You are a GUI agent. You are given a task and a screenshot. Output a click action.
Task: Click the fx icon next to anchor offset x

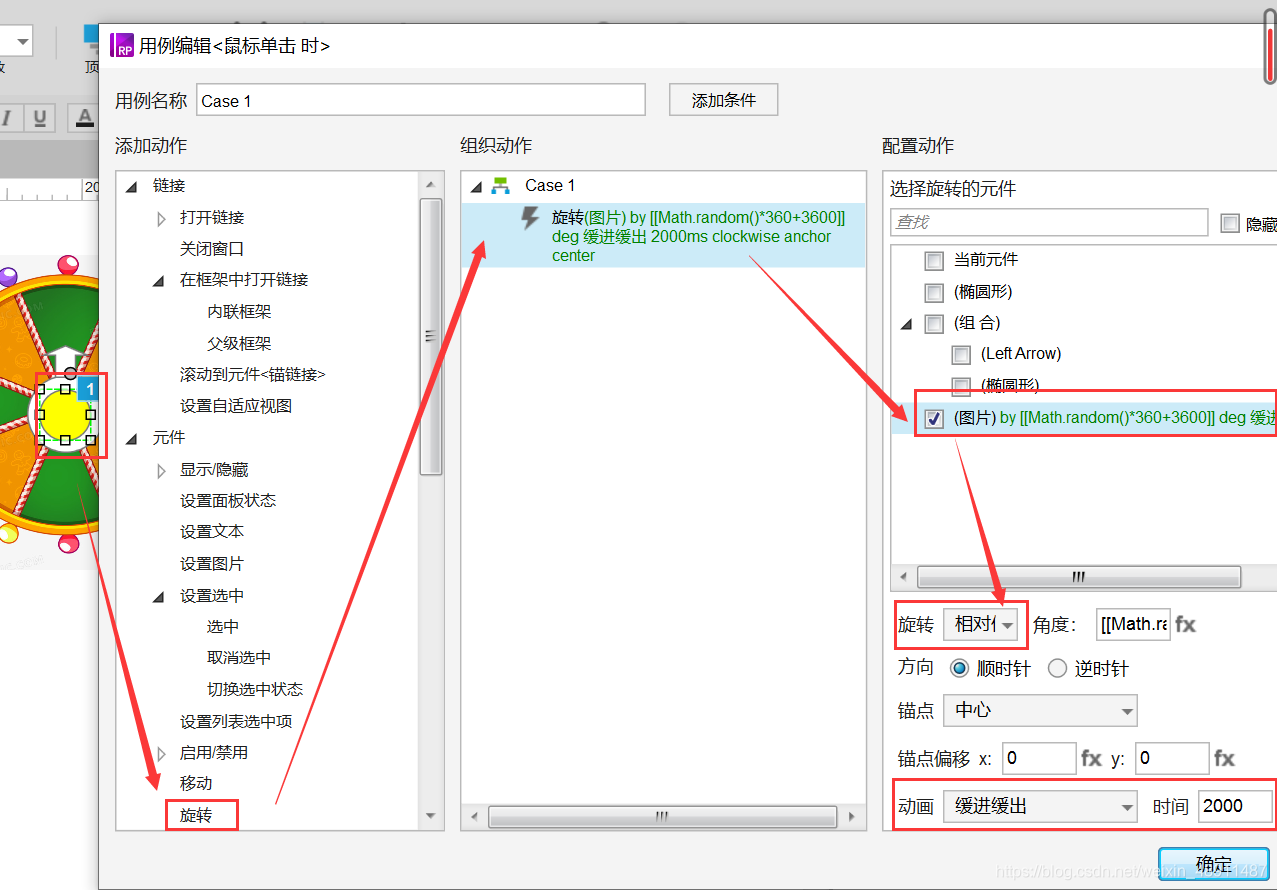(x=1091, y=759)
